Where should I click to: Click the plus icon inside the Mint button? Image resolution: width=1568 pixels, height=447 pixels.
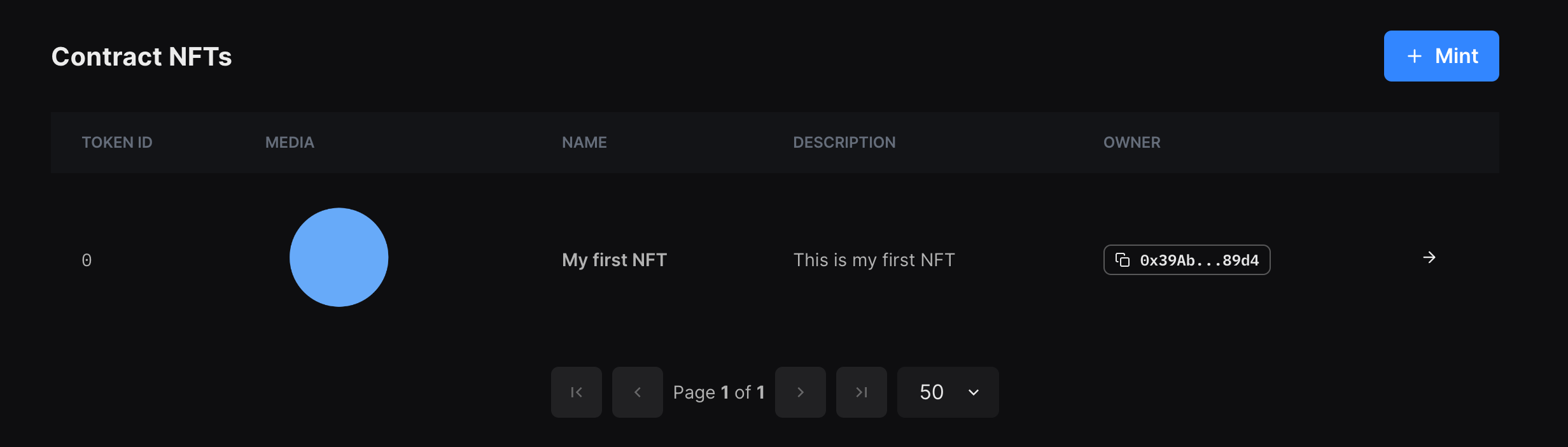coord(1414,56)
